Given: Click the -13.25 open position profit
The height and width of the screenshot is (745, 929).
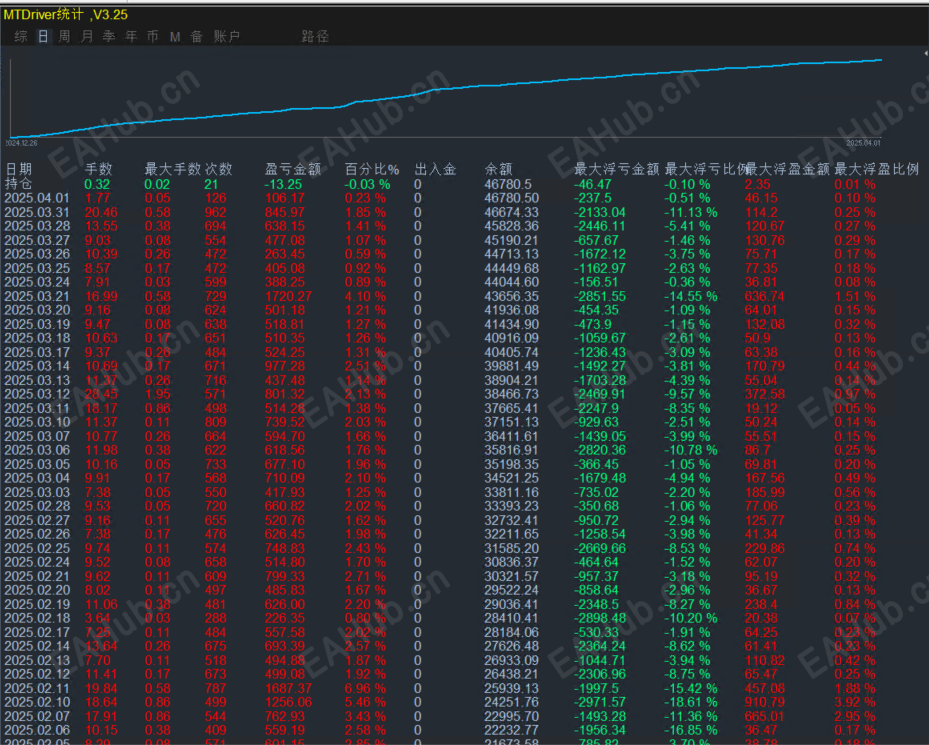Looking at the screenshot, I should [x=283, y=184].
